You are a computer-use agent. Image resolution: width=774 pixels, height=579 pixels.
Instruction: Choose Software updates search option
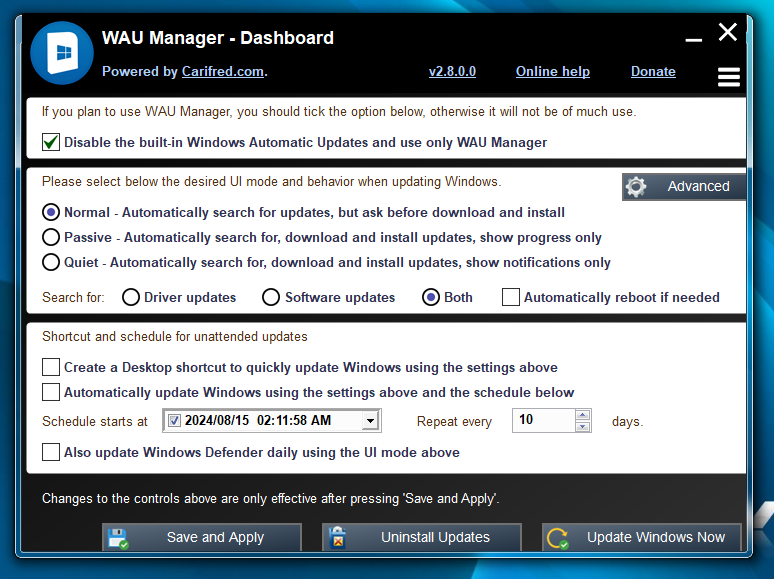pyautogui.click(x=271, y=297)
